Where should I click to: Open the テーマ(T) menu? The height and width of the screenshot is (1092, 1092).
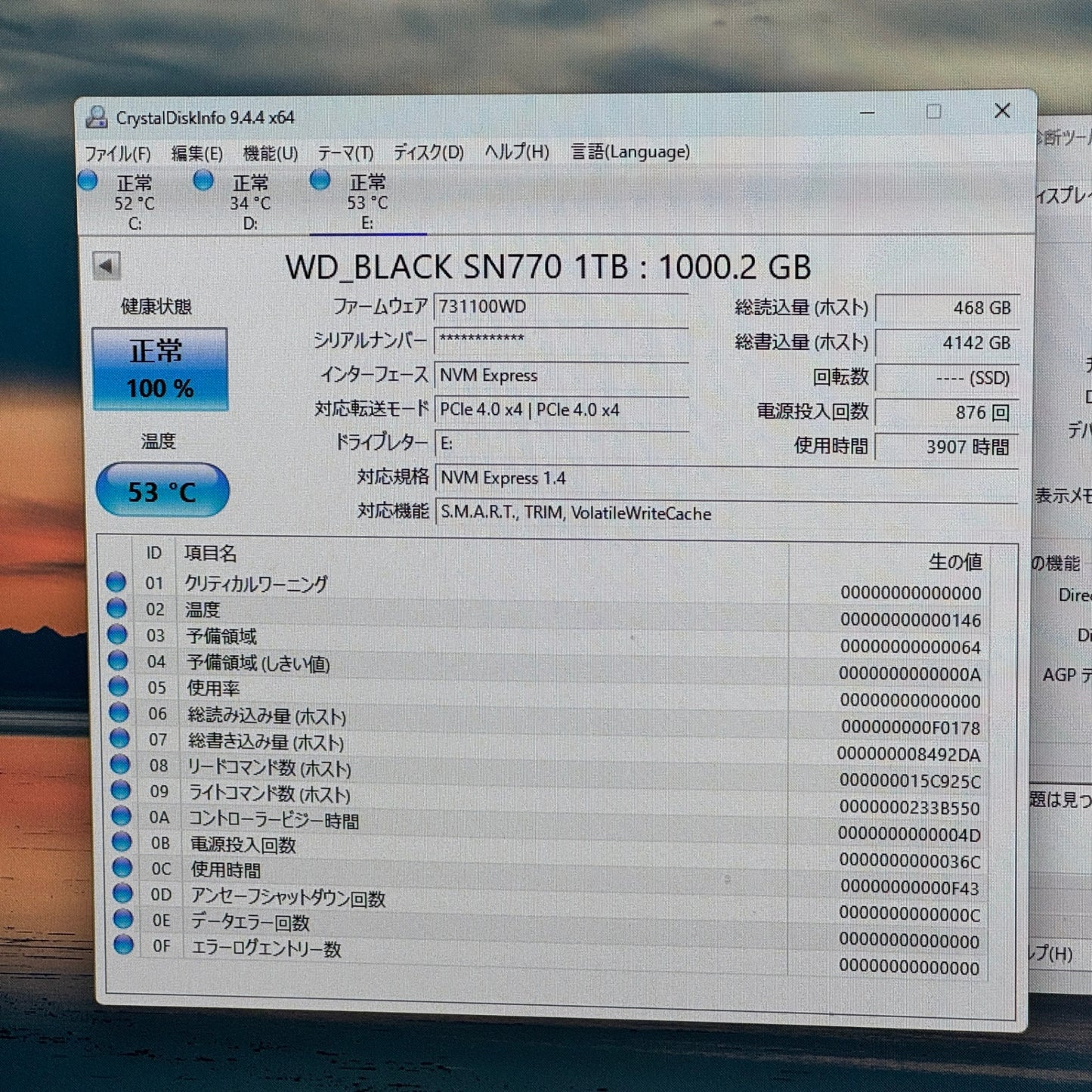[345, 153]
